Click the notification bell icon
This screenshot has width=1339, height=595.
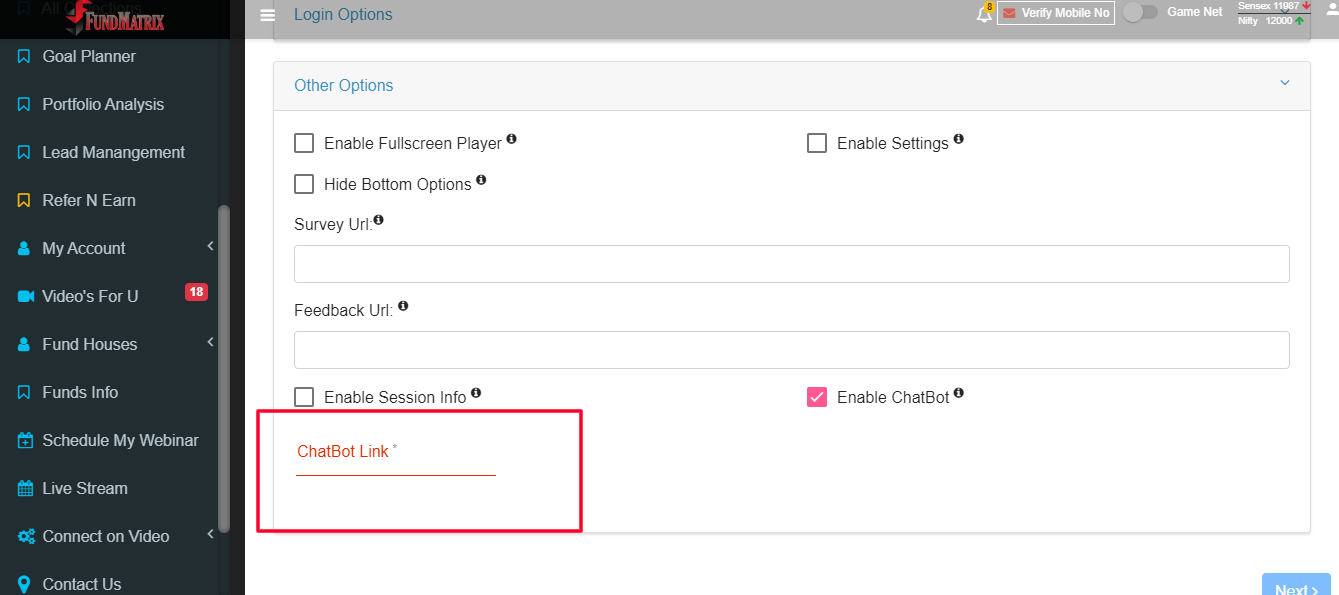[984, 14]
